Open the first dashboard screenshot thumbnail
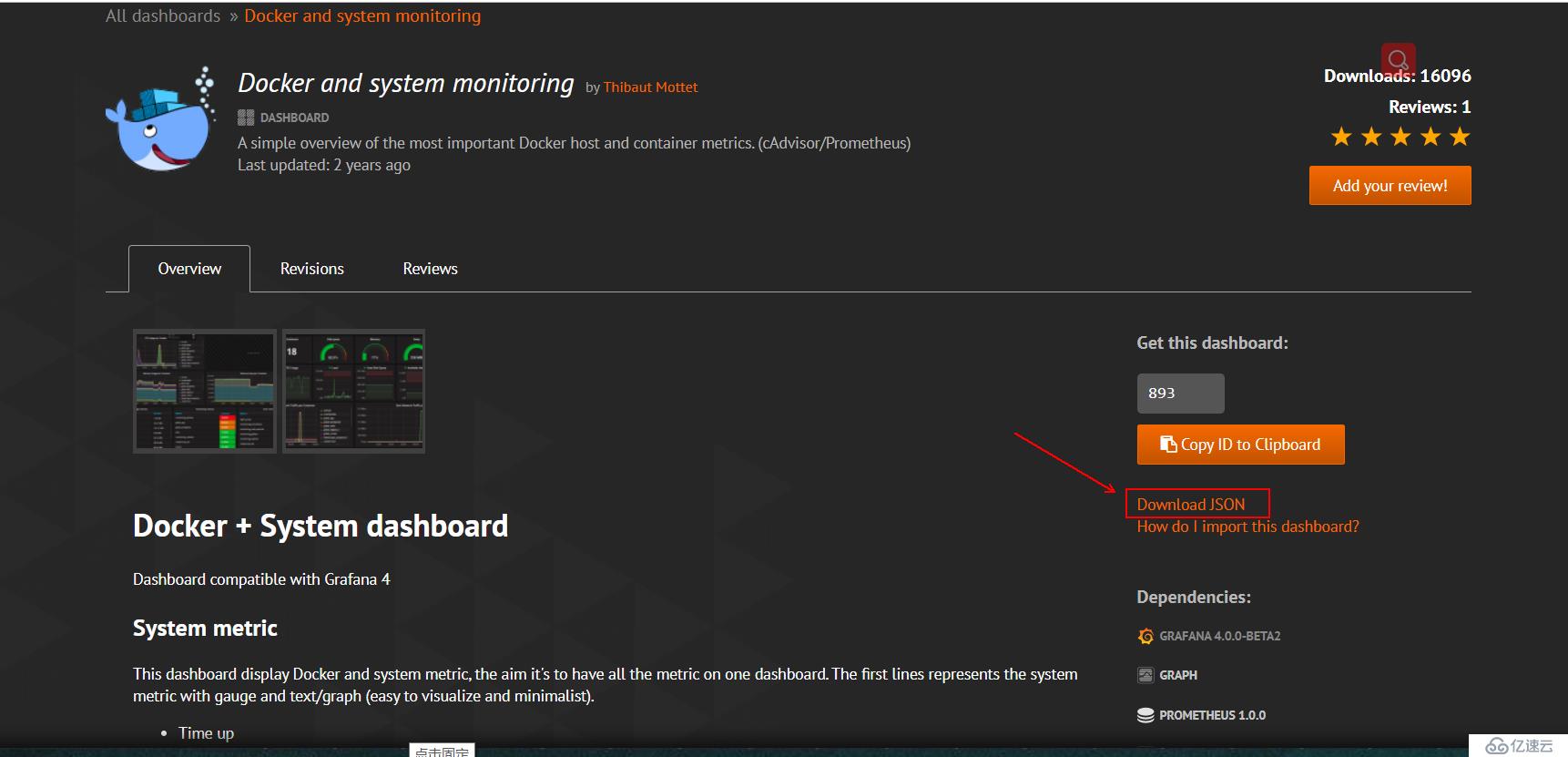Image resolution: width=1568 pixels, height=757 pixels. pos(205,391)
